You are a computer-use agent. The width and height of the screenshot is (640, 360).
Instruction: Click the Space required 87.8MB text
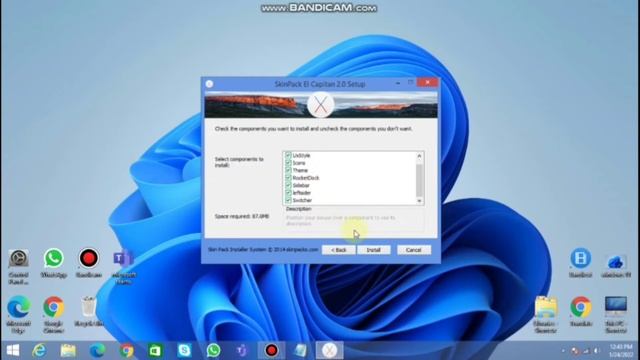coord(242,216)
